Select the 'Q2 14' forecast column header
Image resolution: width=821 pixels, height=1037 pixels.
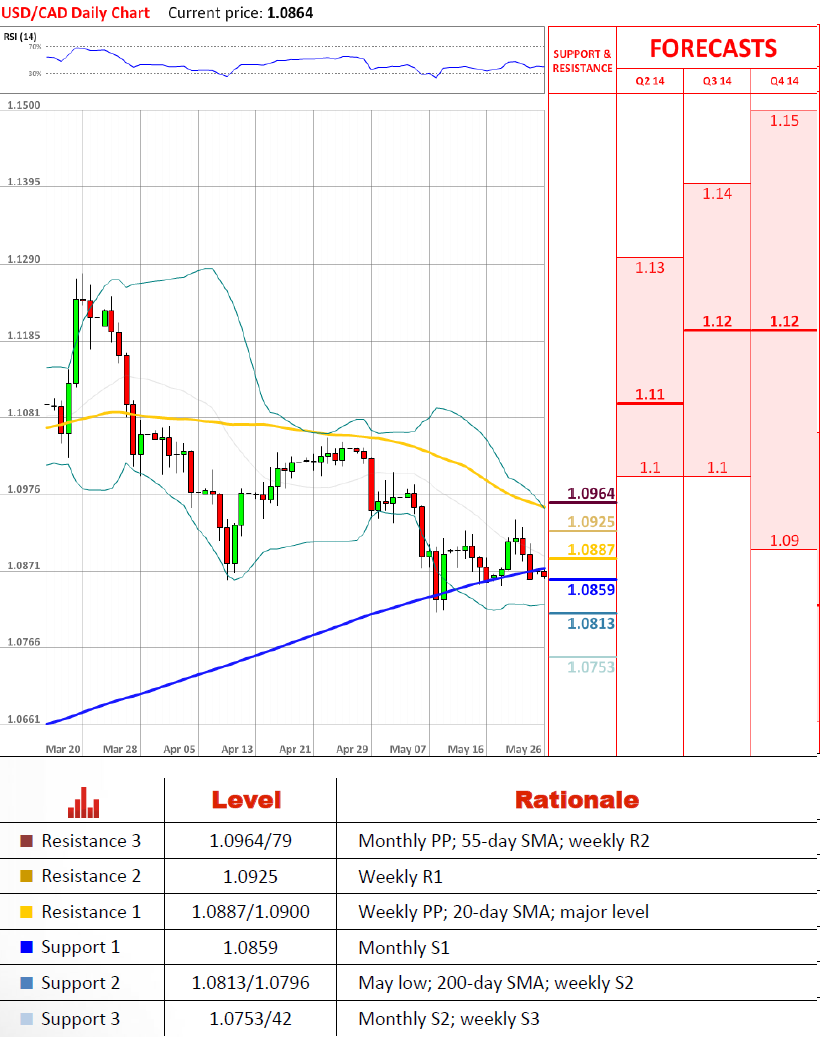click(x=650, y=81)
